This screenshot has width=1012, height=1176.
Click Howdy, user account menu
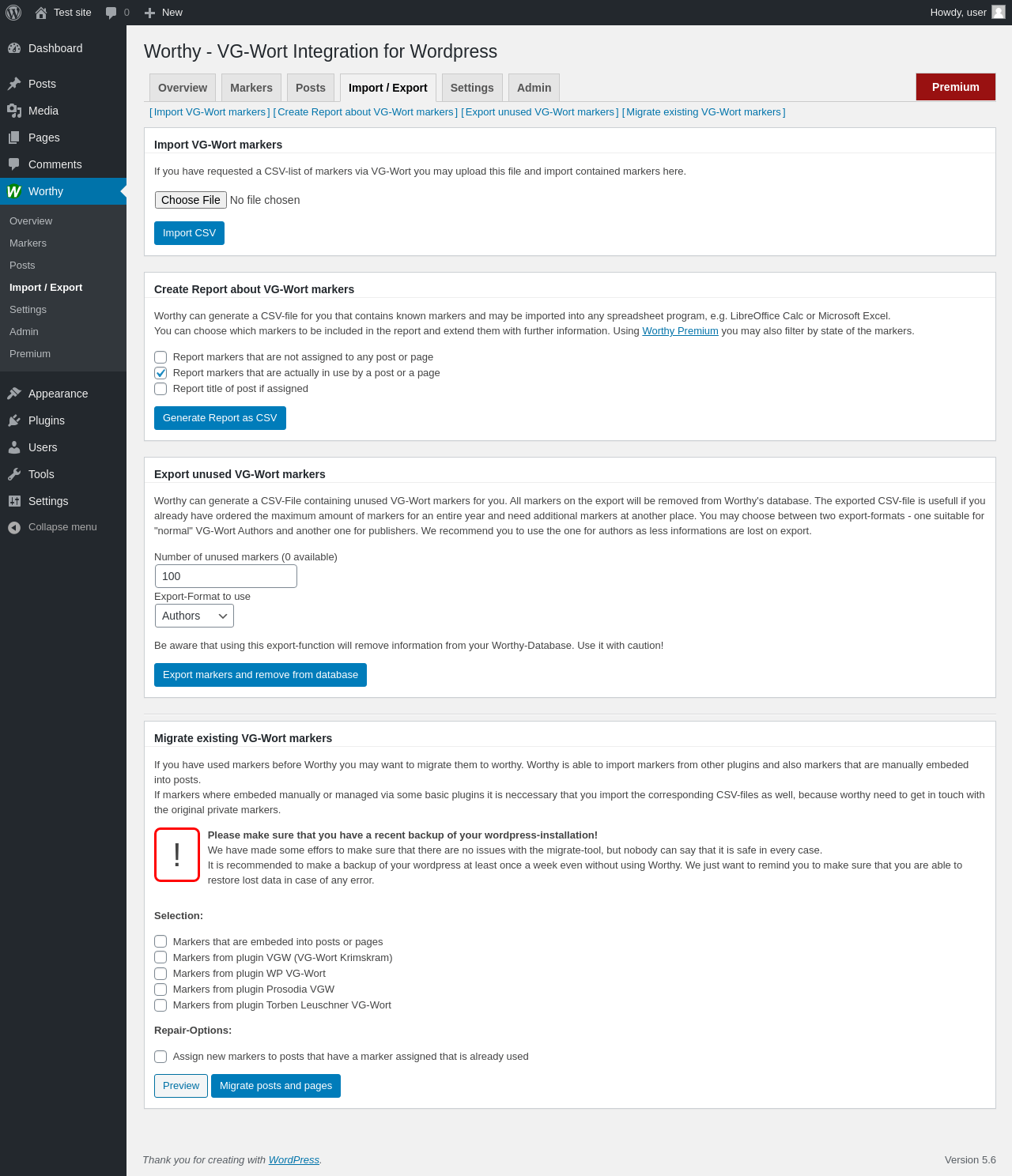pos(967,13)
